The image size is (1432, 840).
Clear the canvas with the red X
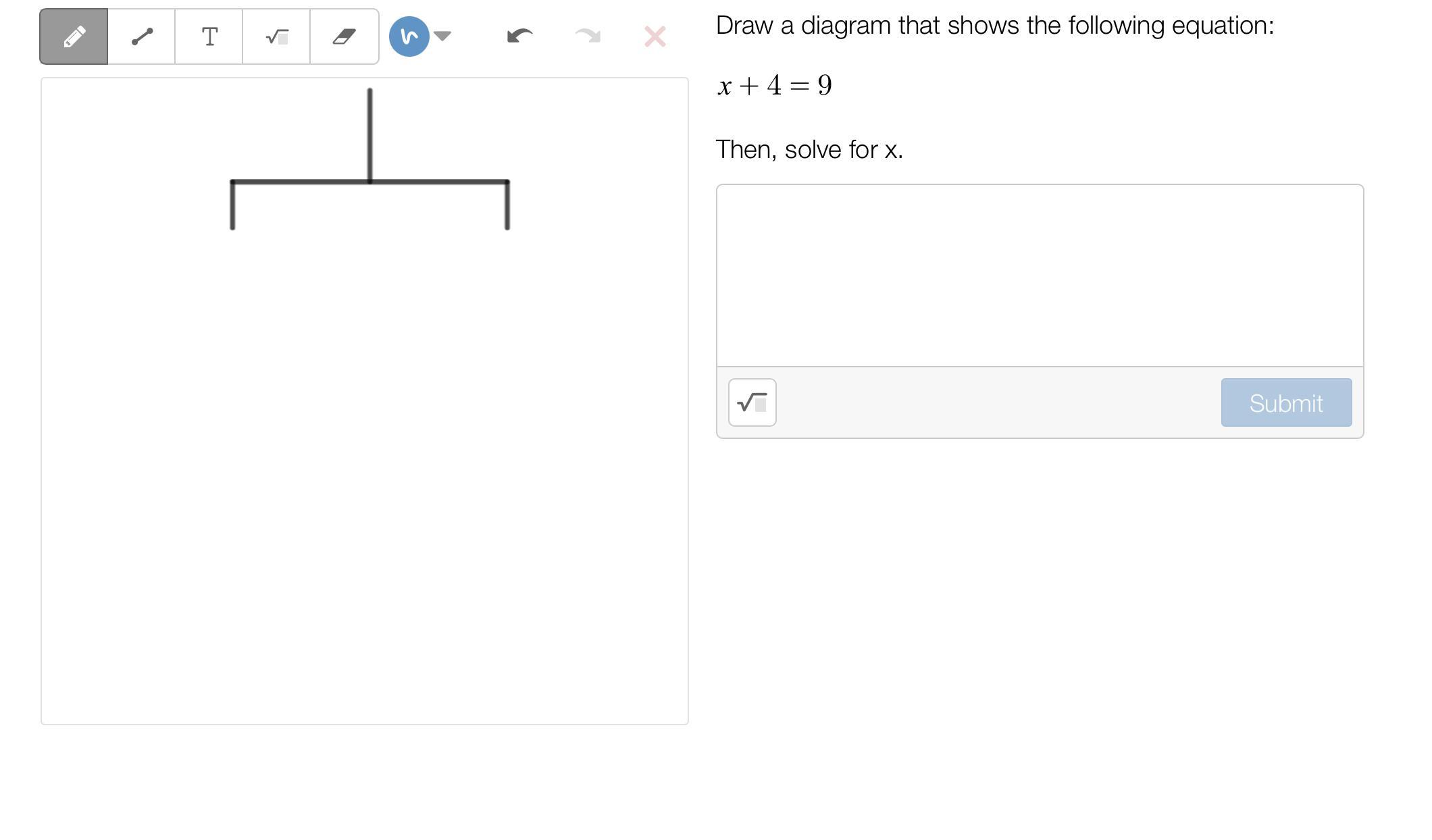click(655, 36)
